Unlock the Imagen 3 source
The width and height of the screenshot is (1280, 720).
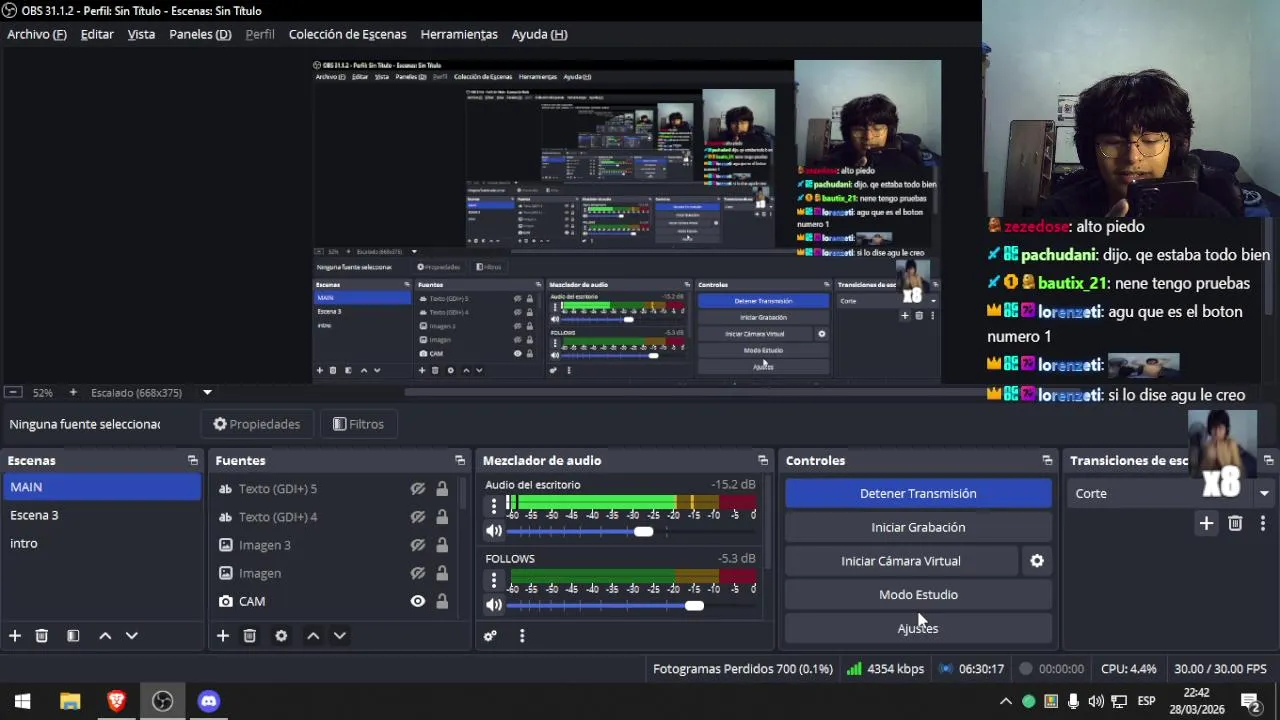coord(442,545)
